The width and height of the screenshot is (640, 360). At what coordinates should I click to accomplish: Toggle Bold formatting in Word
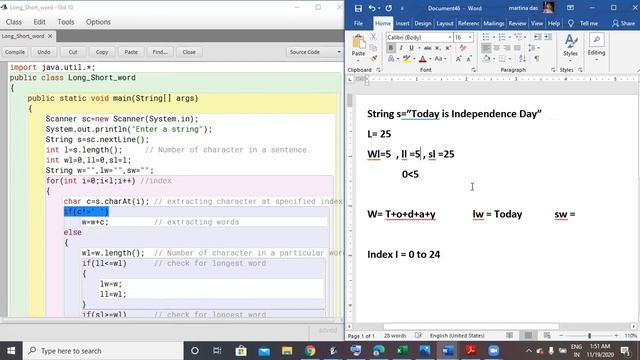click(391, 48)
